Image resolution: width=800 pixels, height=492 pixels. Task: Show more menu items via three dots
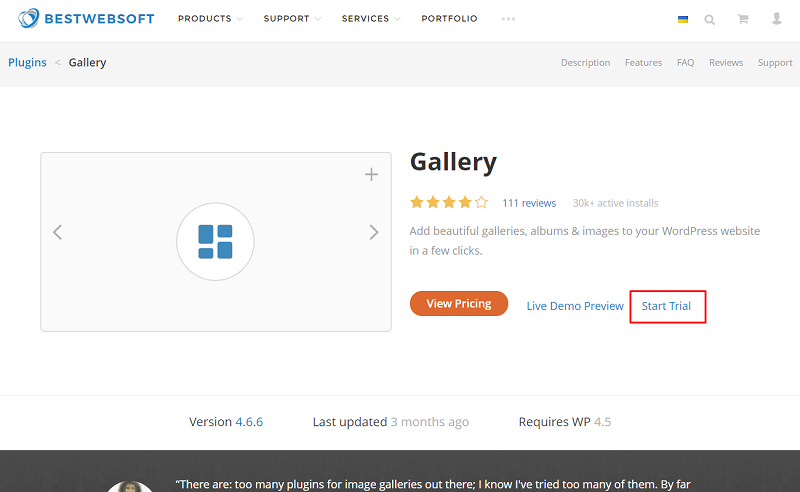(508, 19)
